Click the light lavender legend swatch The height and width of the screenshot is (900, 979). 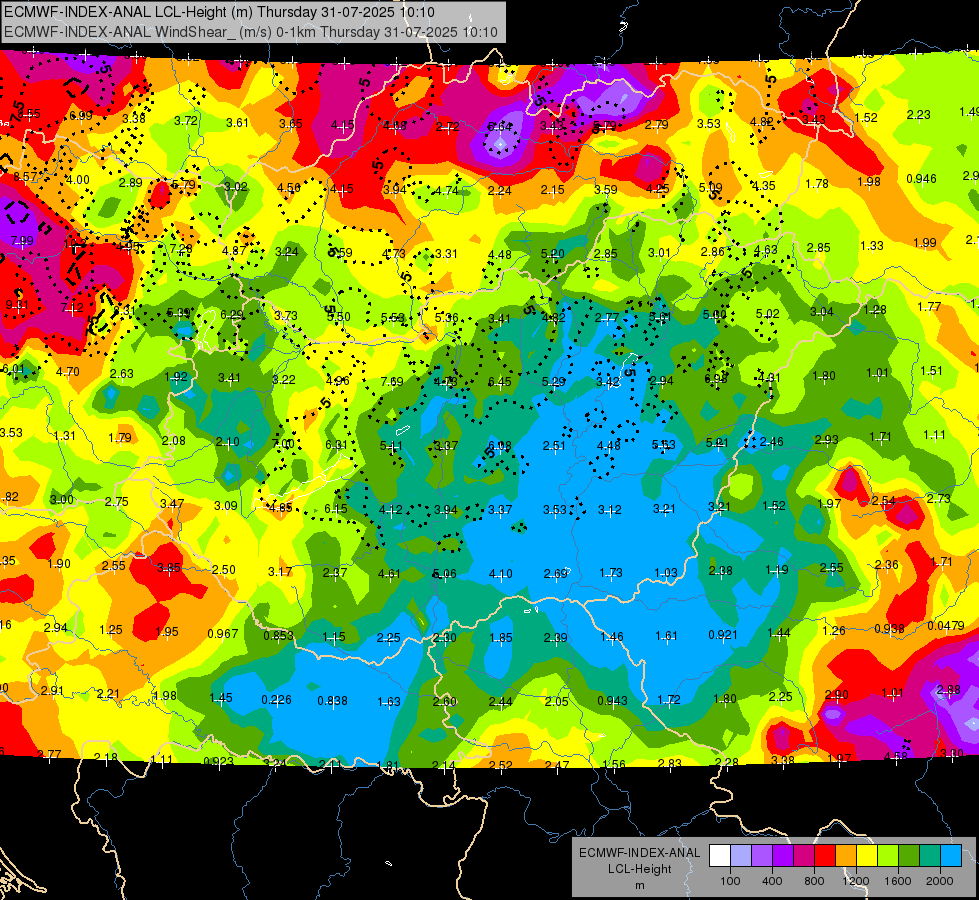740,855
